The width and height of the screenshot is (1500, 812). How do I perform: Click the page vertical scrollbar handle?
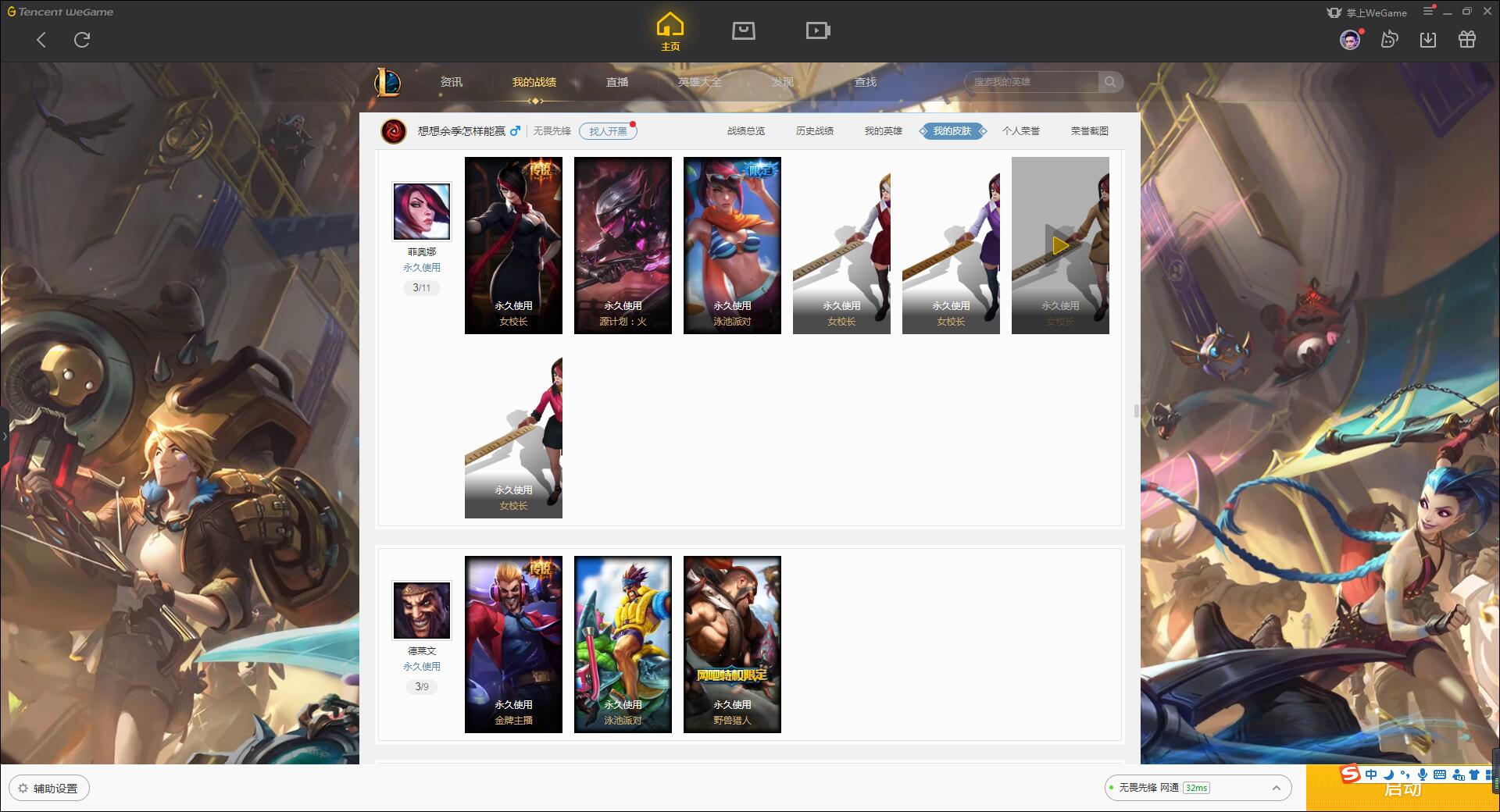click(x=1136, y=411)
